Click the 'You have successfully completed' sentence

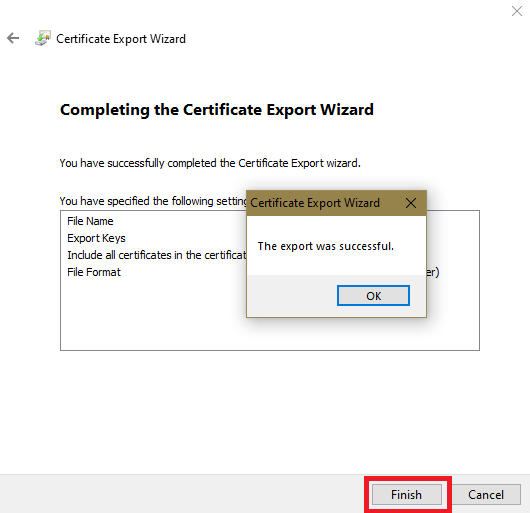point(210,163)
